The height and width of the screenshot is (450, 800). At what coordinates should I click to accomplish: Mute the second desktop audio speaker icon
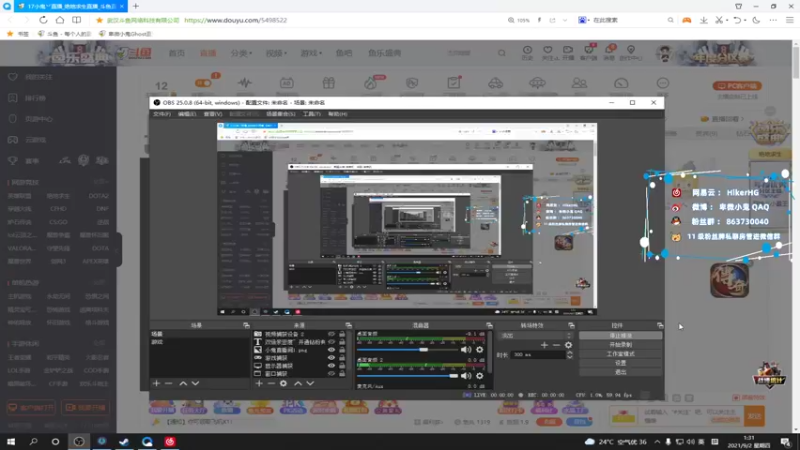coord(466,376)
